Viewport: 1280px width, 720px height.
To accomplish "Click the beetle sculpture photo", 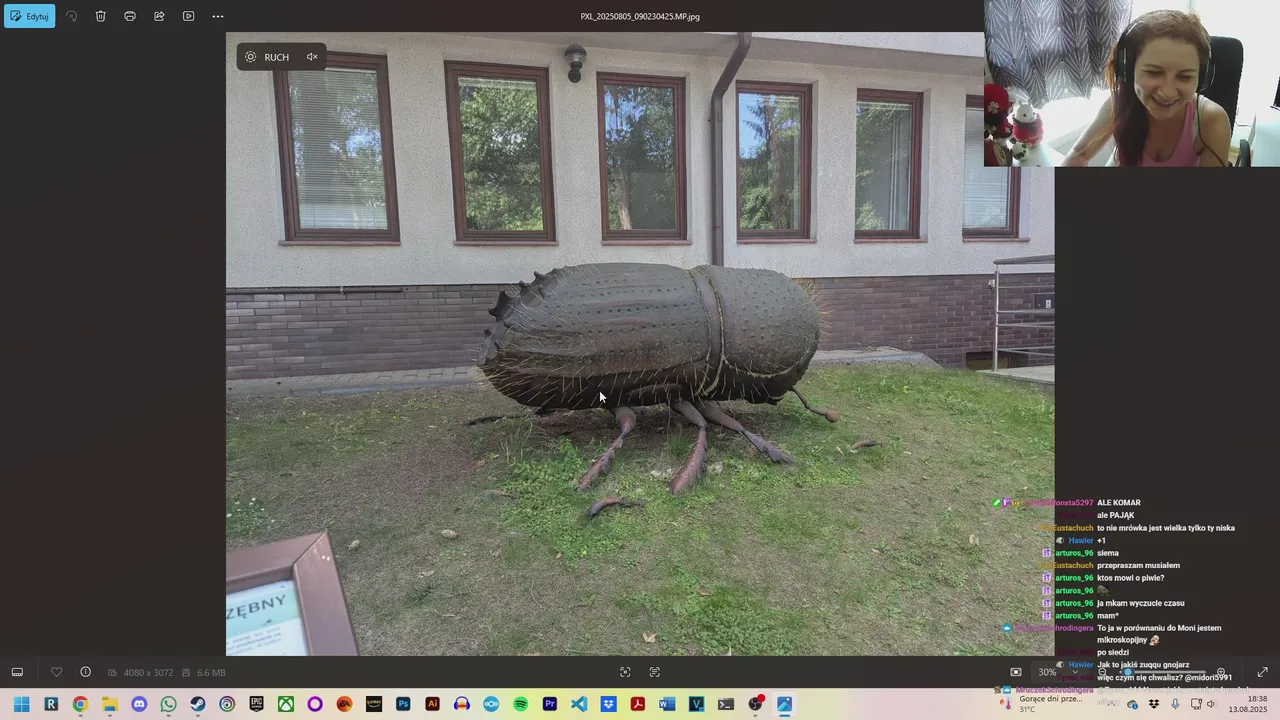I will [640, 344].
